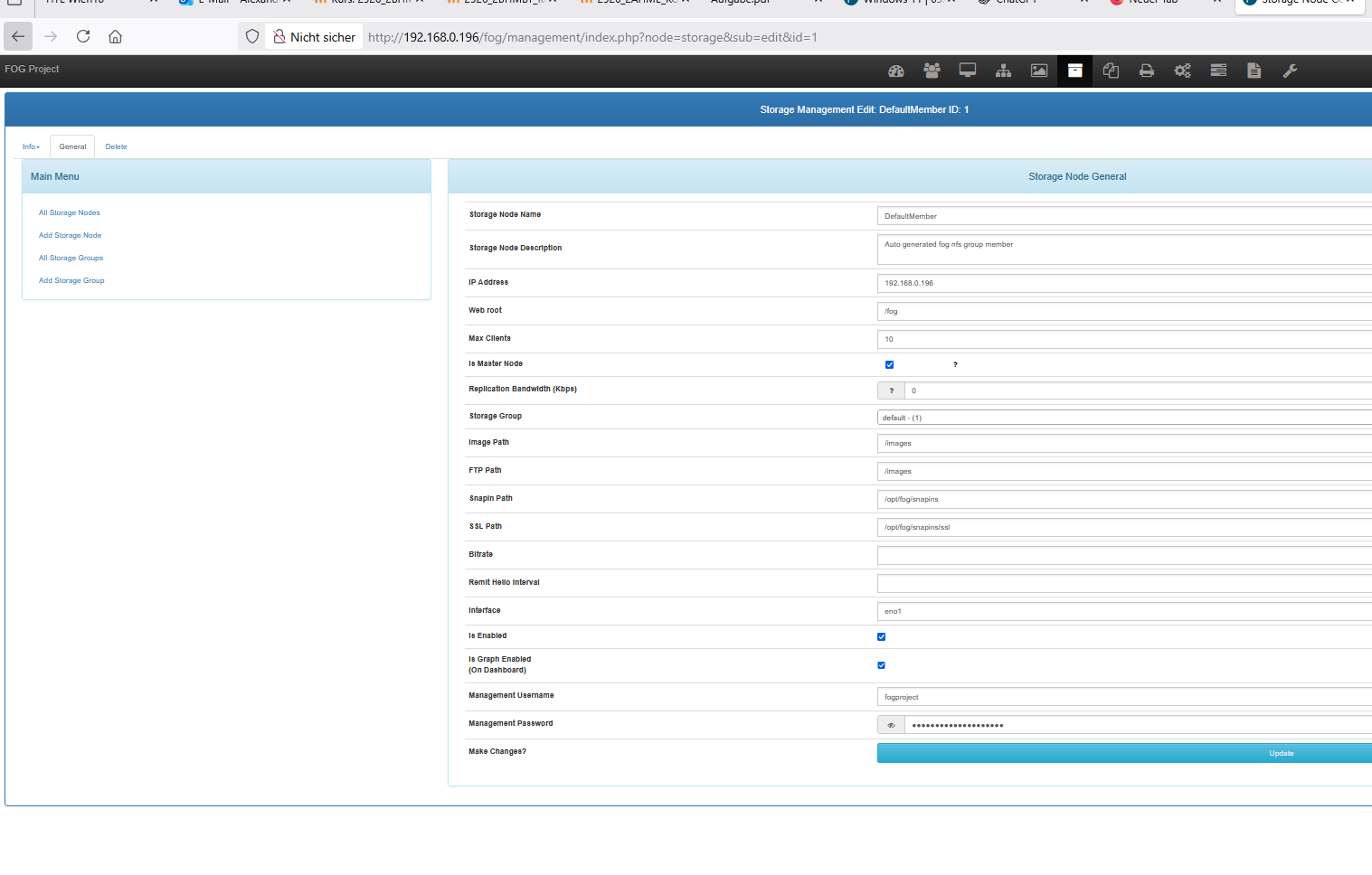
Task: Click the Remit Hello Interval field
Action: pos(1124,583)
